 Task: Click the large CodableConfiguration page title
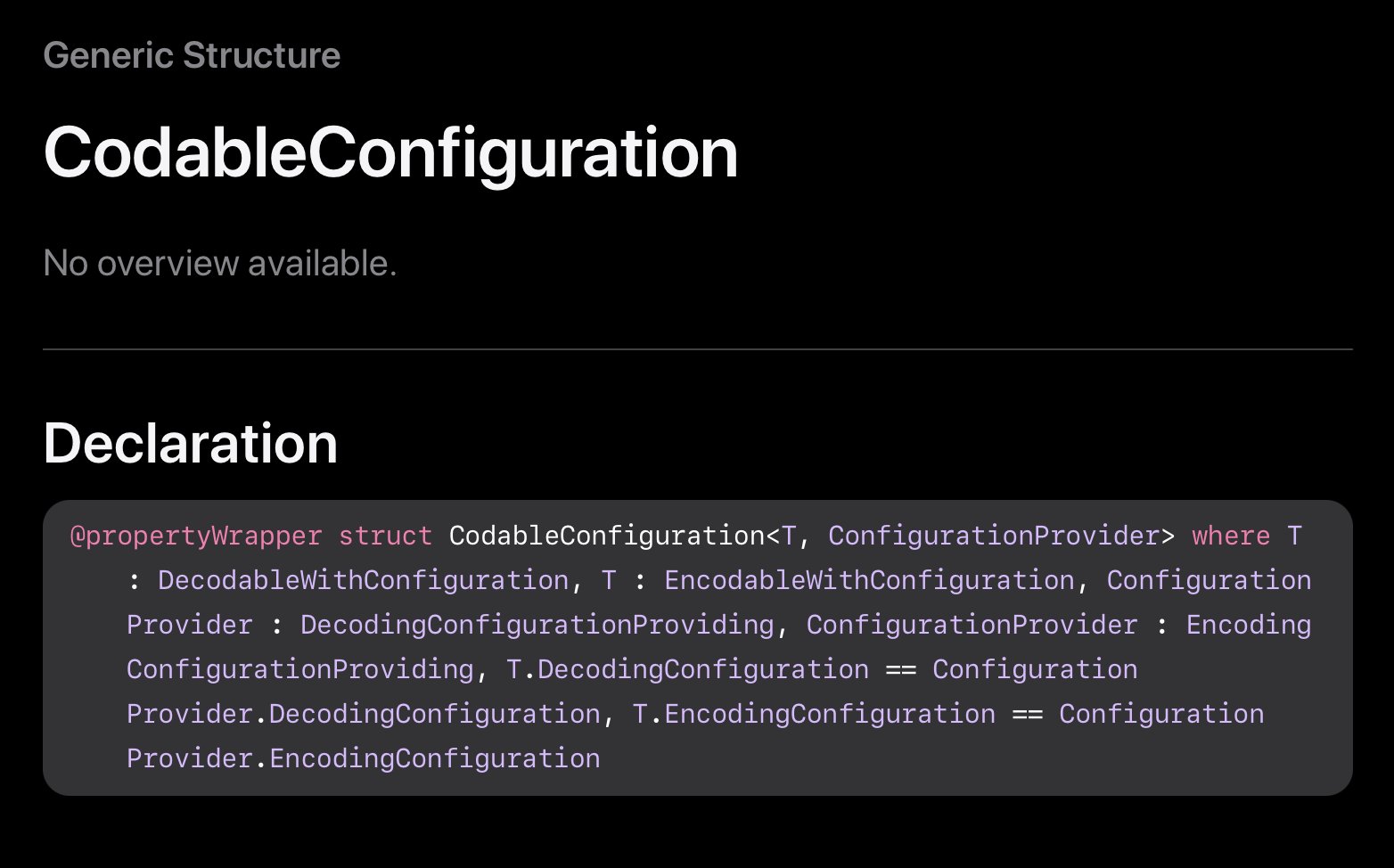pyautogui.click(x=390, y=152)
